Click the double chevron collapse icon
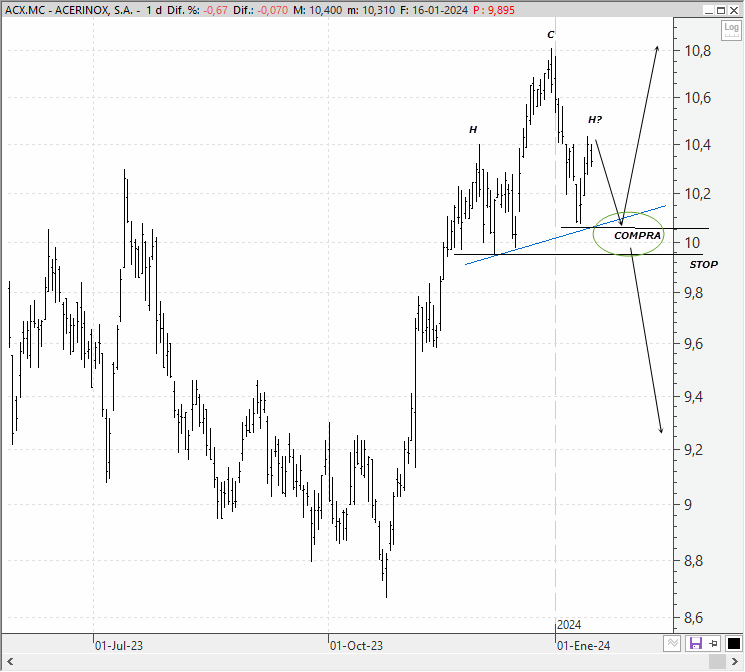 coord(672,644)
